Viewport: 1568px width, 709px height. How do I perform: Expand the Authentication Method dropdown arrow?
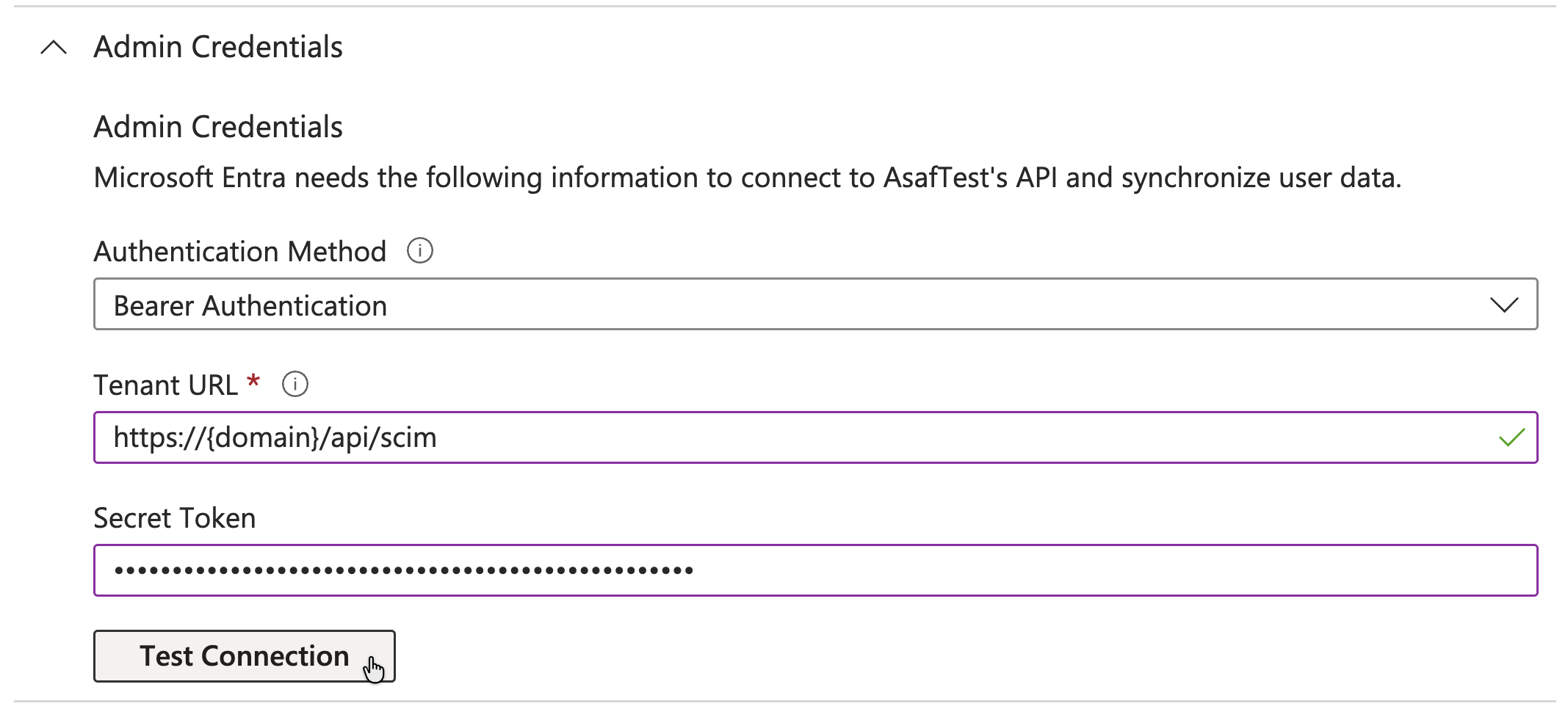coord(1503,305)
